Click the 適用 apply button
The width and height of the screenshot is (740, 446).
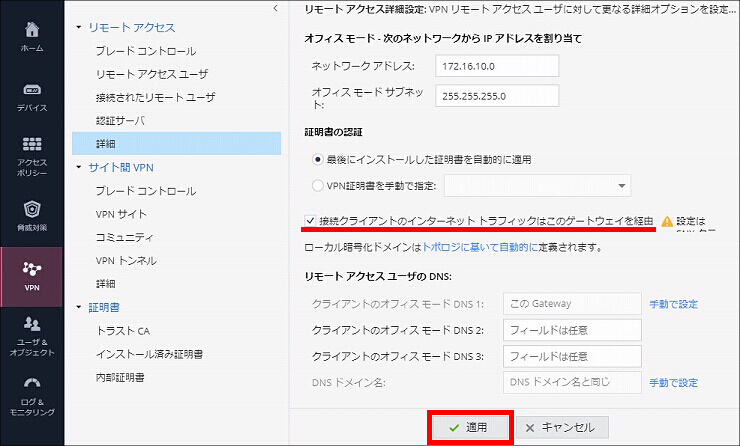pos(470,428)
